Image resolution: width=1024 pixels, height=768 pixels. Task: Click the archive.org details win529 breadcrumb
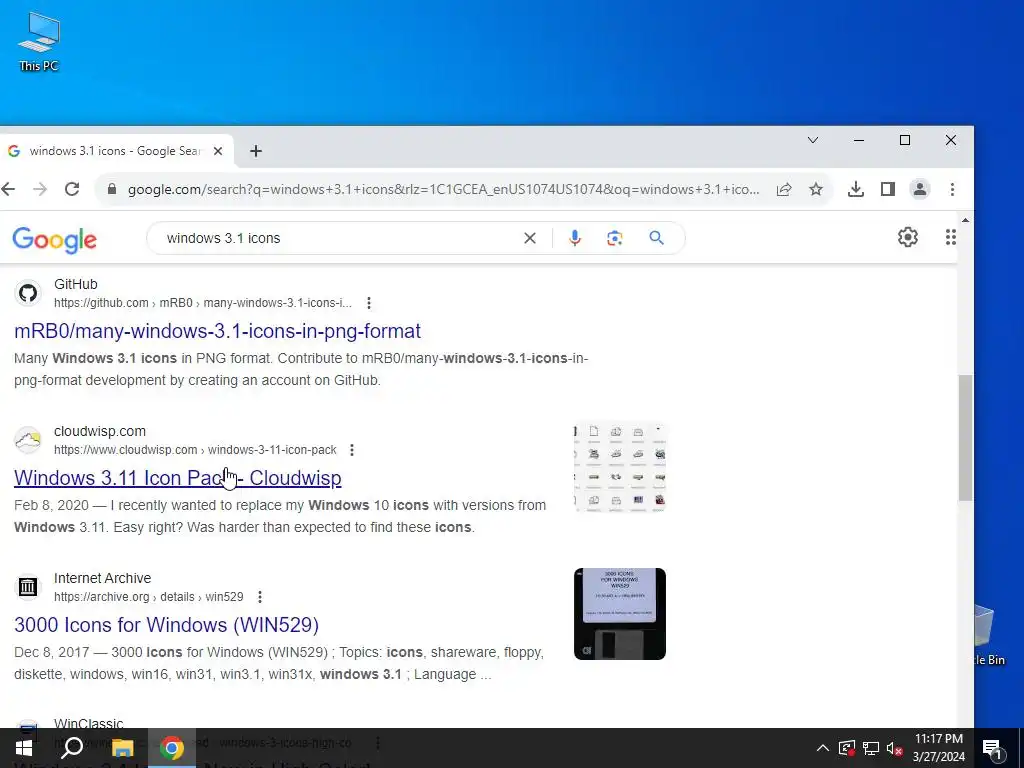coord(148,597)
